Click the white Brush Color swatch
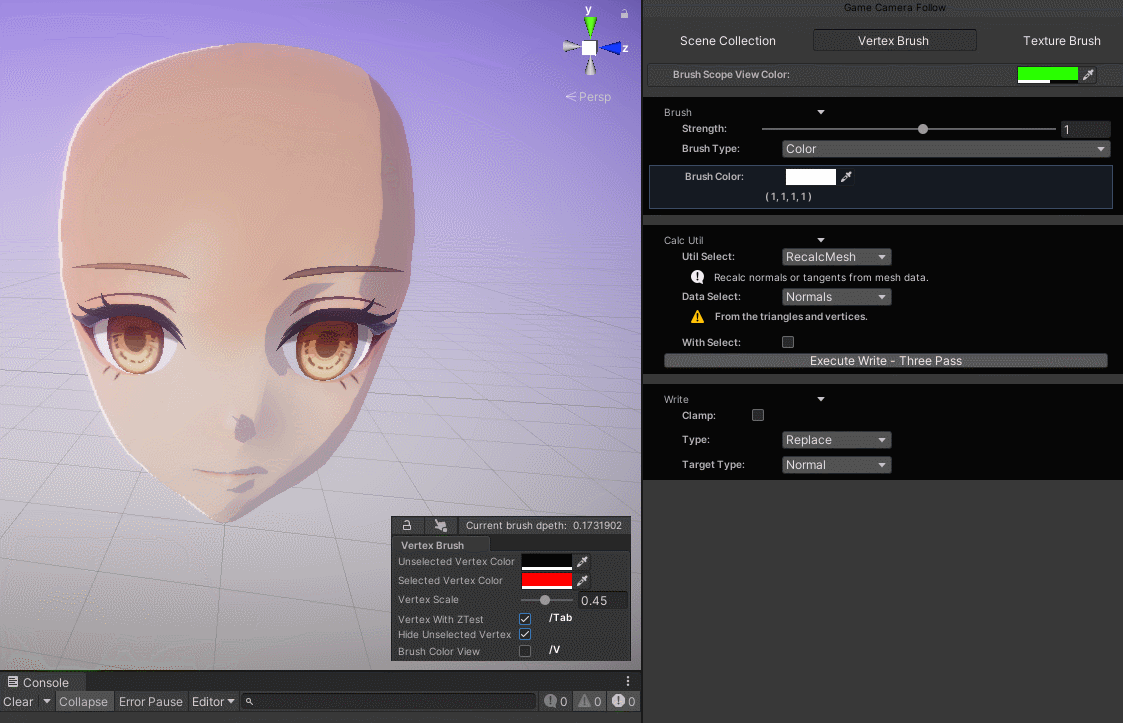The image size is (1123, 723). [812, 176]
